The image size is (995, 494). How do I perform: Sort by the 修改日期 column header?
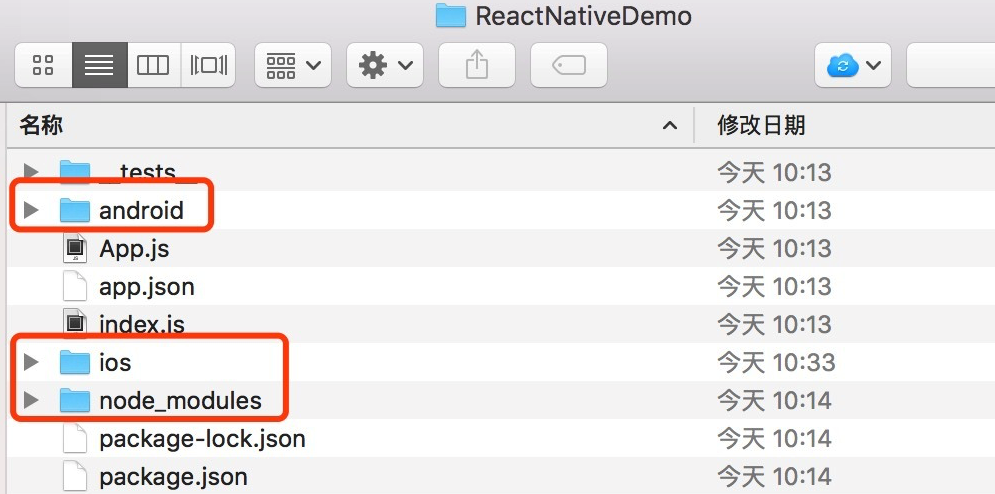coord(761,126)
